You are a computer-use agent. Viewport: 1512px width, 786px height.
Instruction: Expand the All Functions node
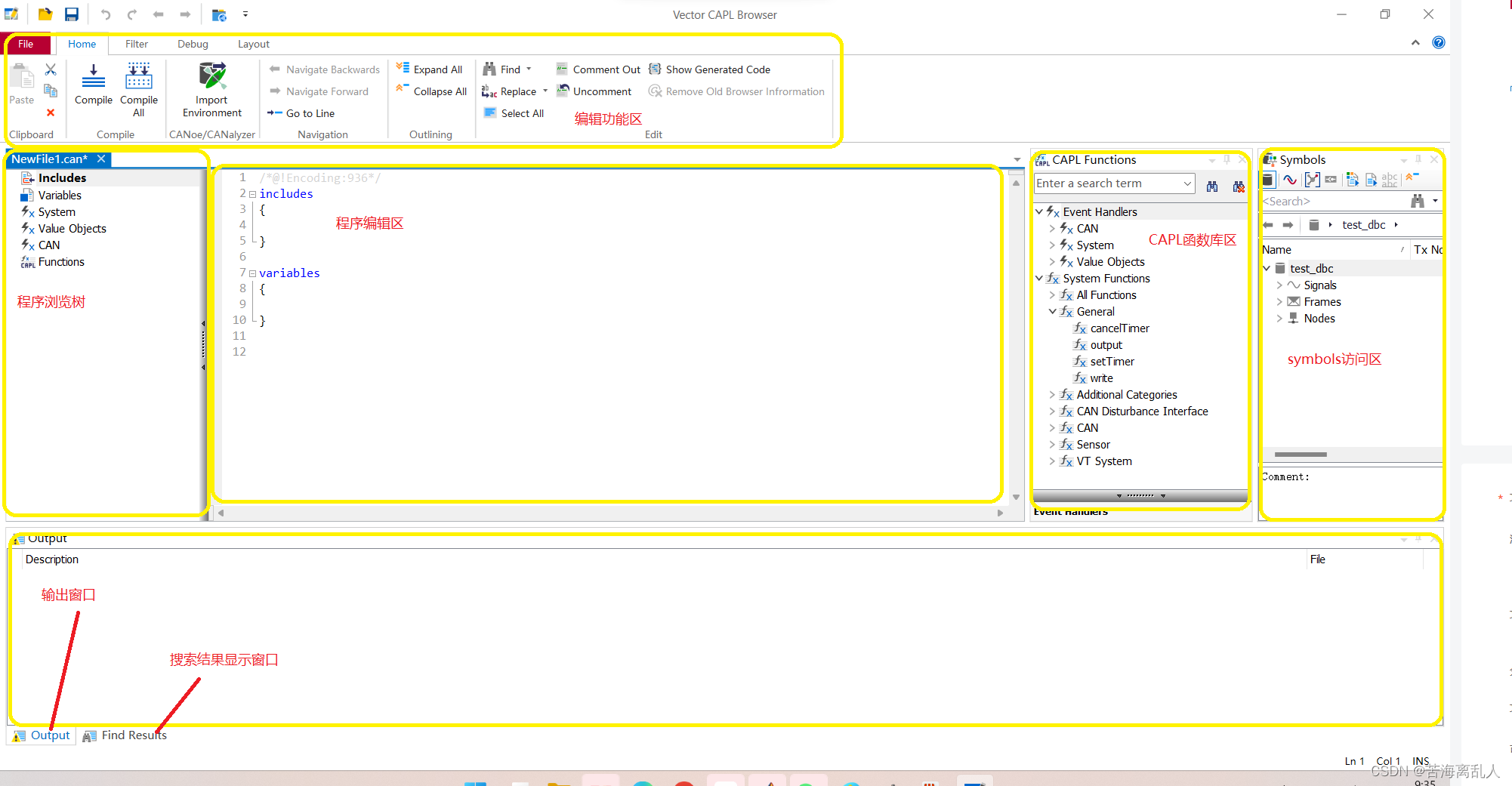(1052, 294)
